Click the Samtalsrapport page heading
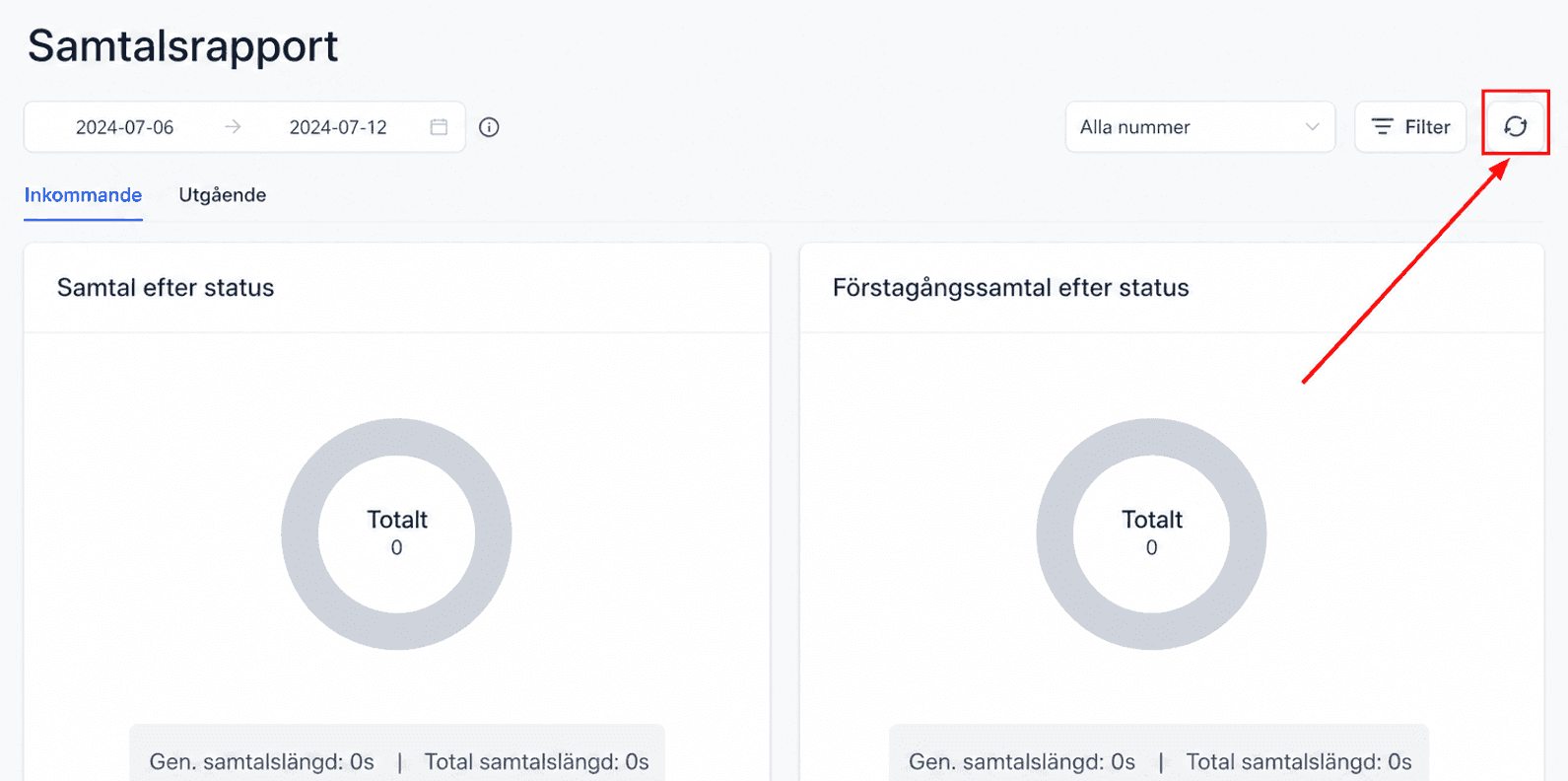 [x=183, y=46]
